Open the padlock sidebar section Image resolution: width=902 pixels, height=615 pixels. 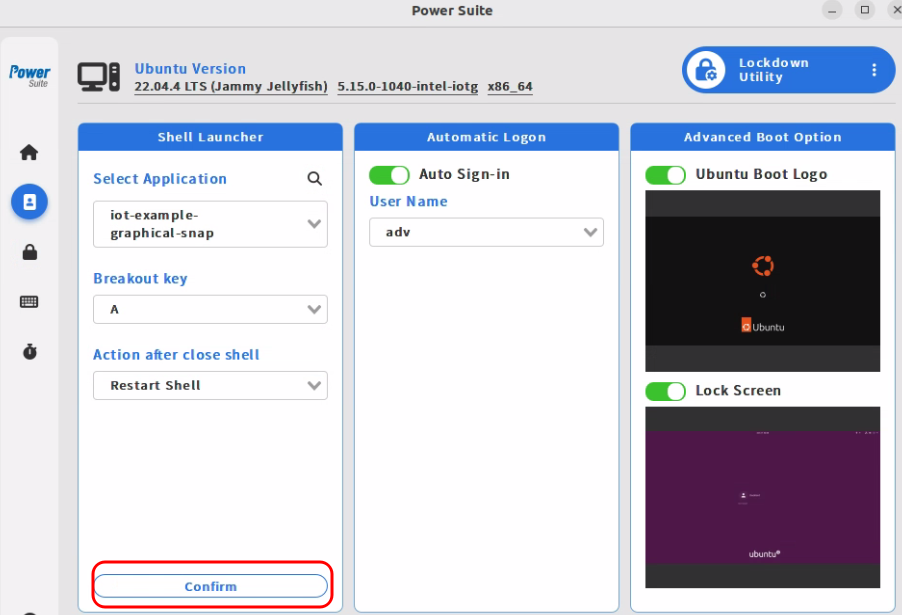29,252
